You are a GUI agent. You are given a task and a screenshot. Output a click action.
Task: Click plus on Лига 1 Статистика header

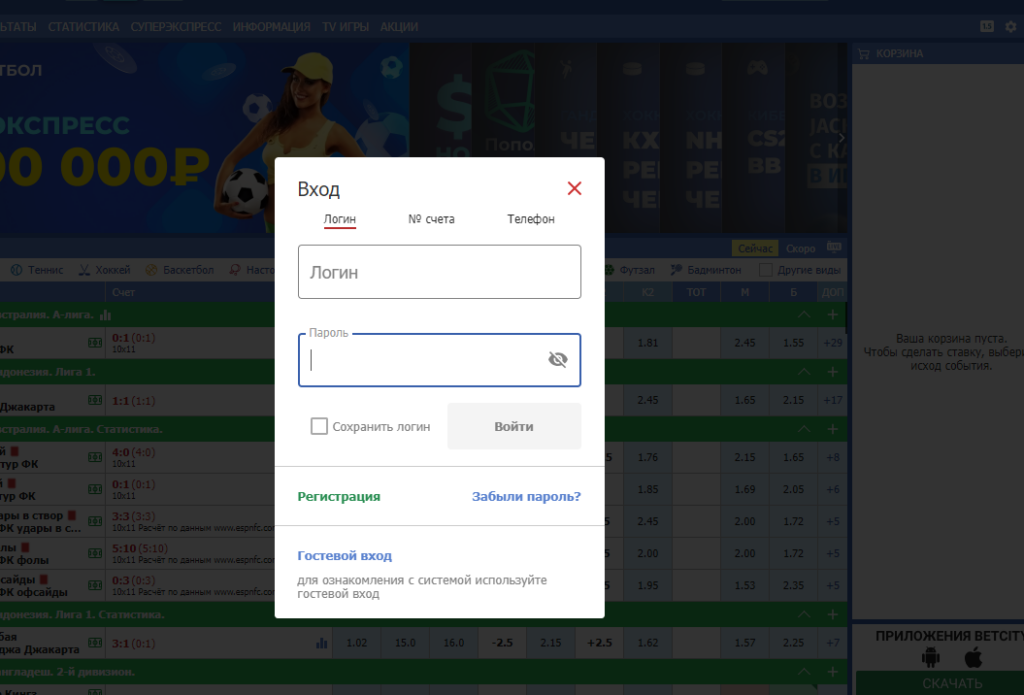click(833, 615)
